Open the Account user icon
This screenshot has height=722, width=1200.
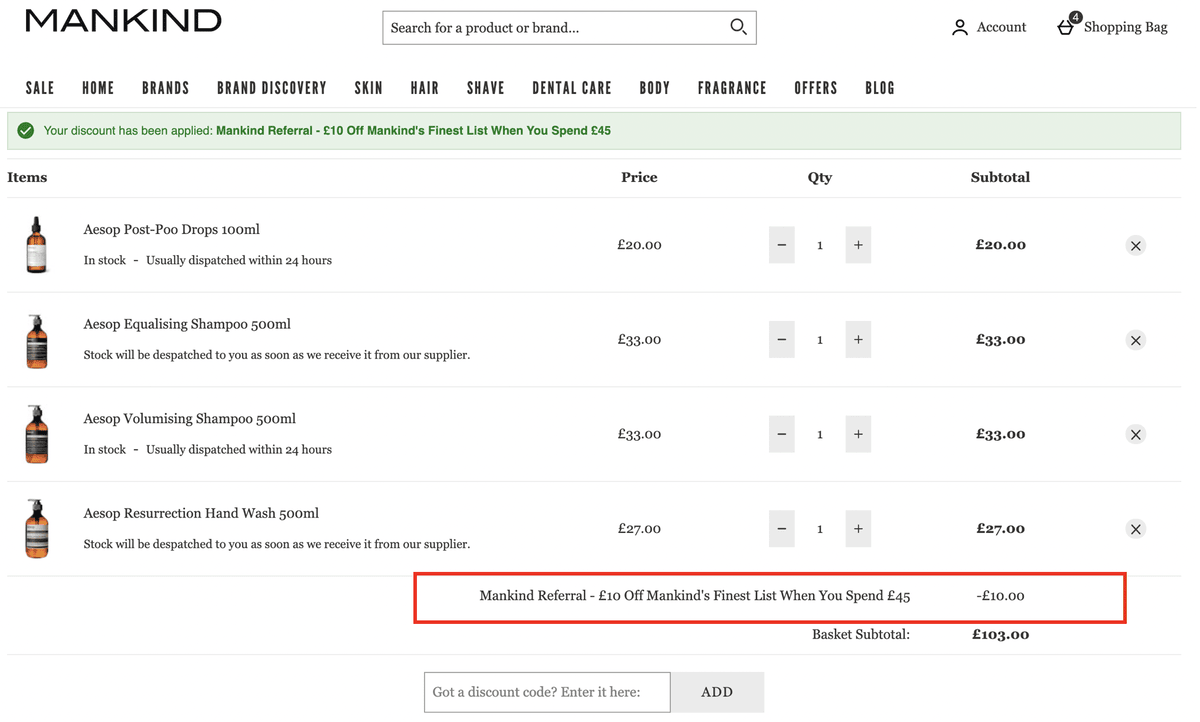pyautogui.click(x=960, y=28)
